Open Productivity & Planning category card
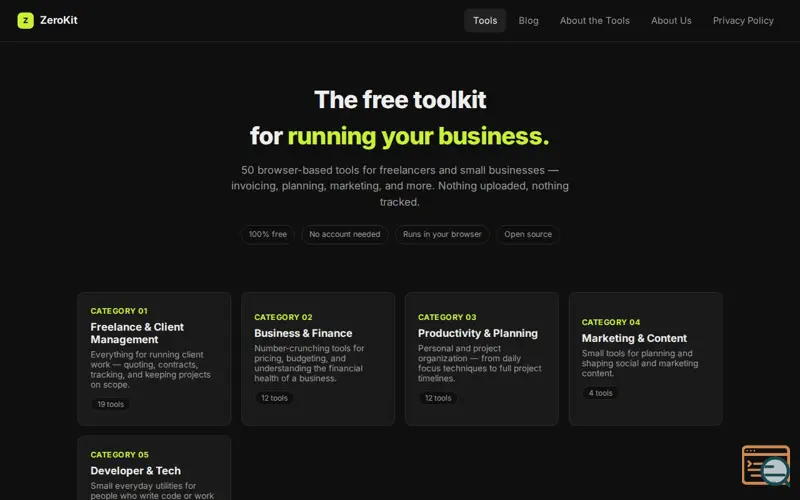The width and height of the screenshot is (800, 500). point(482,359)
